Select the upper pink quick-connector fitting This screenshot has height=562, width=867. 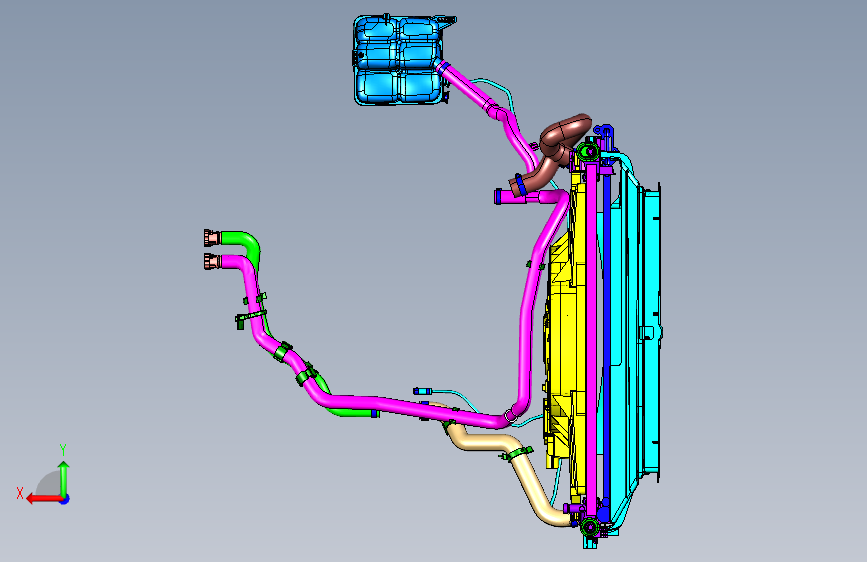pos(212,238)
